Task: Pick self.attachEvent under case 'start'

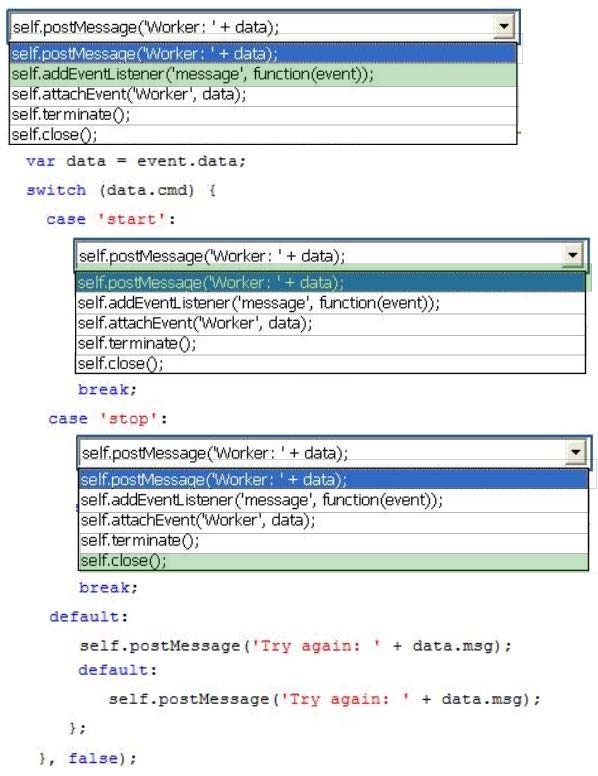Action: (x=330, y=324)
